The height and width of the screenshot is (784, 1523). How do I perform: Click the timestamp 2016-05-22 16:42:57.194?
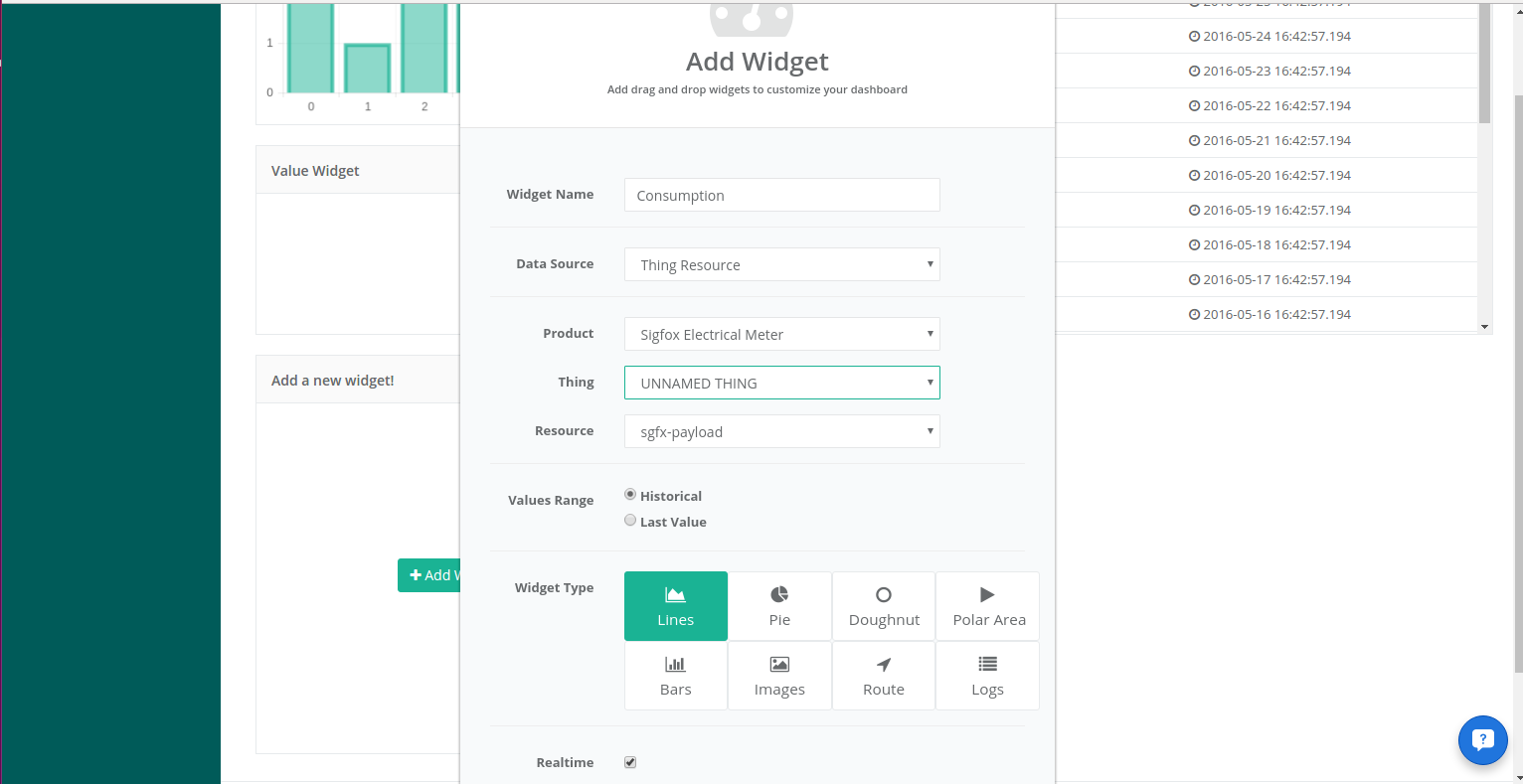click(x=1276, y=105)
